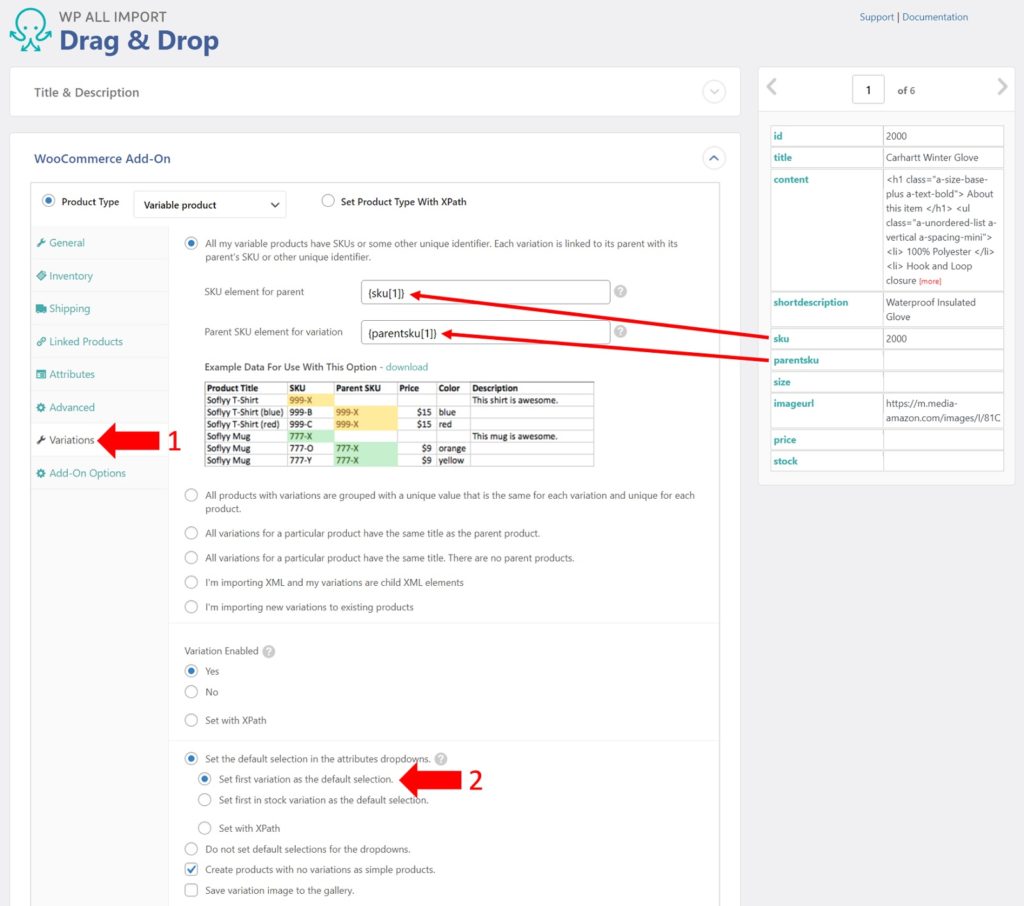This screenshot has width=1024, height=906.
Task: Click the 'shortdescription' element in the preview
Action: click(810, 302)
